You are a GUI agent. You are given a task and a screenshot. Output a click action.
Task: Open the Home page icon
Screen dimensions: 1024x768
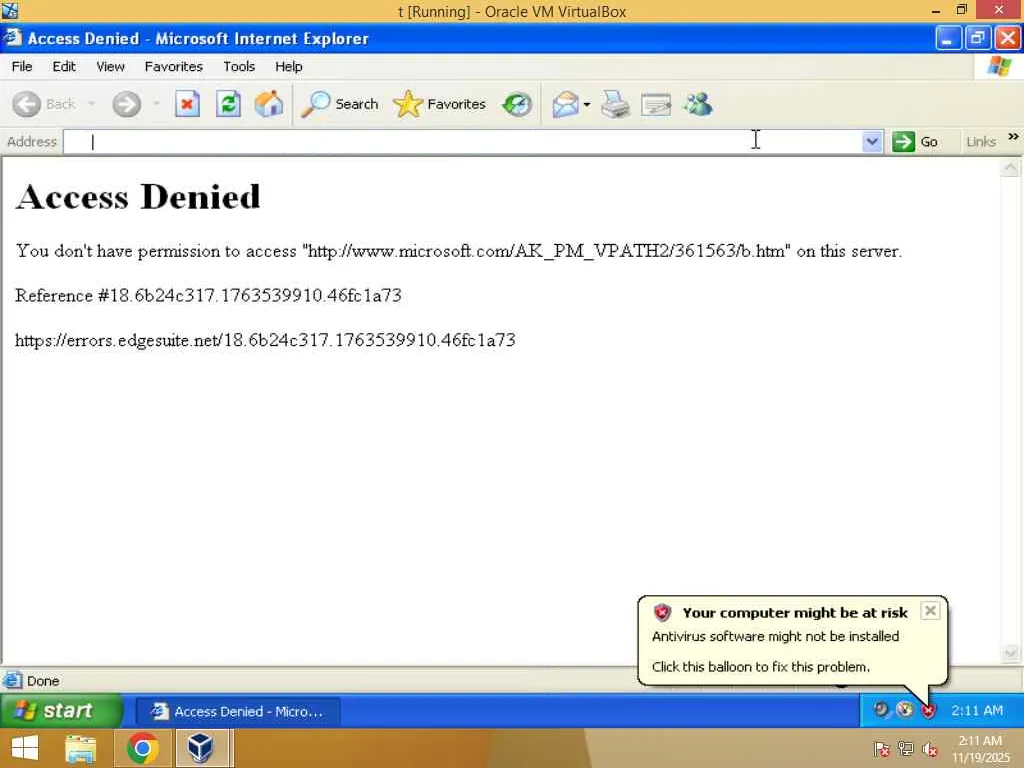pos(268,104)
